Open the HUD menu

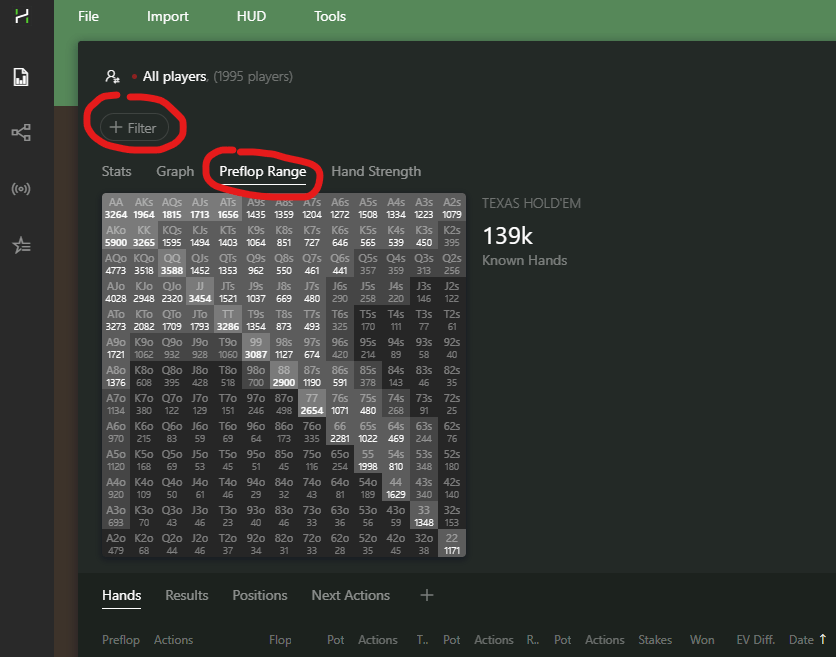coord(251,16)
